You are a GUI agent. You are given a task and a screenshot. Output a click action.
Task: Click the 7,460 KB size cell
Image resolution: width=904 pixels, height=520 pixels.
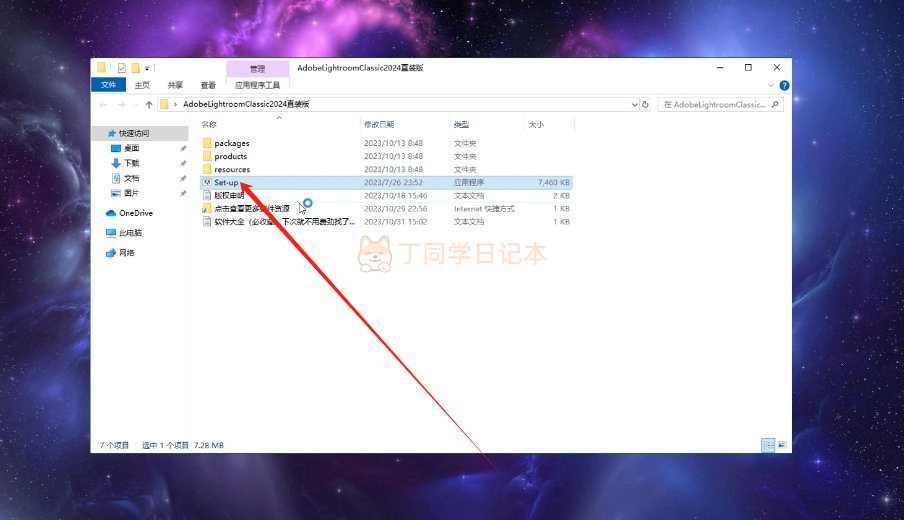click(x=553, y=183)
